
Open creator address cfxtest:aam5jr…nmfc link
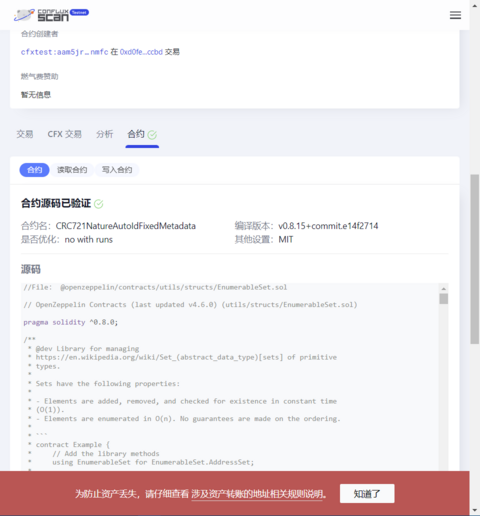(x=64, y=52)
